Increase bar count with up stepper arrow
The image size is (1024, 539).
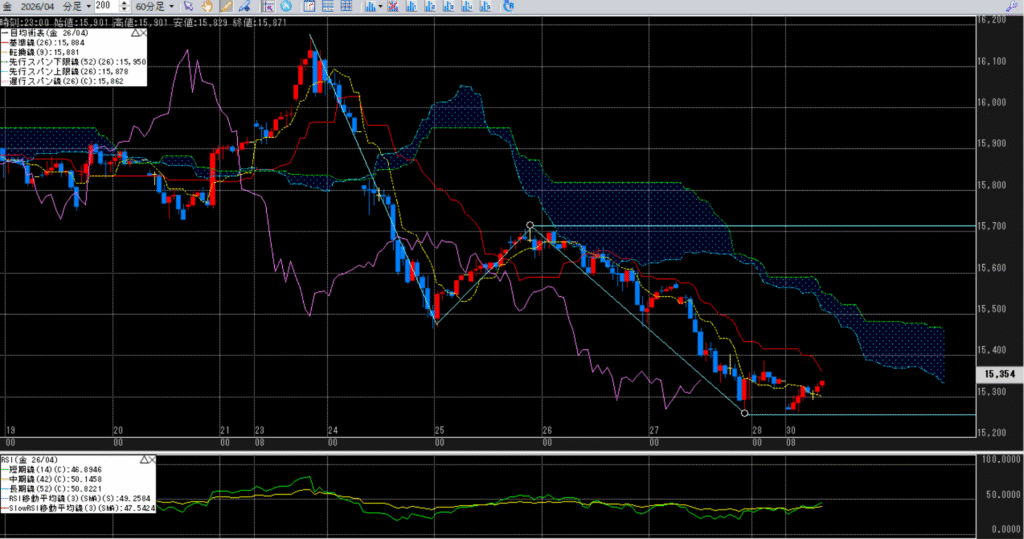click(x=124, y=3)
